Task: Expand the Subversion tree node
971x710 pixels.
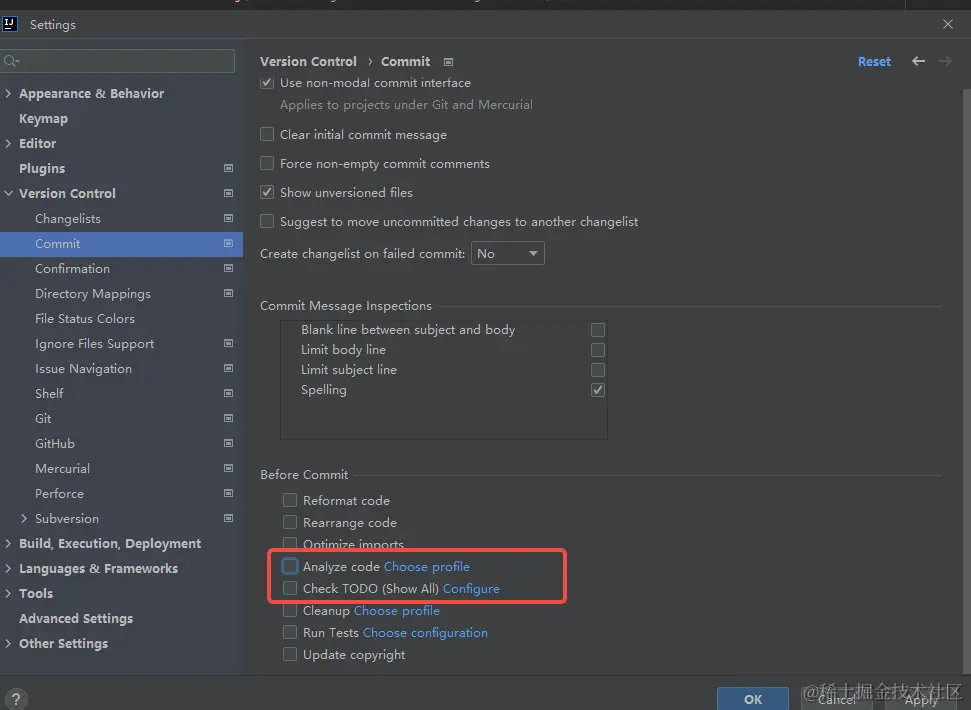Action: pyautogui.click(x=24, y=518)
